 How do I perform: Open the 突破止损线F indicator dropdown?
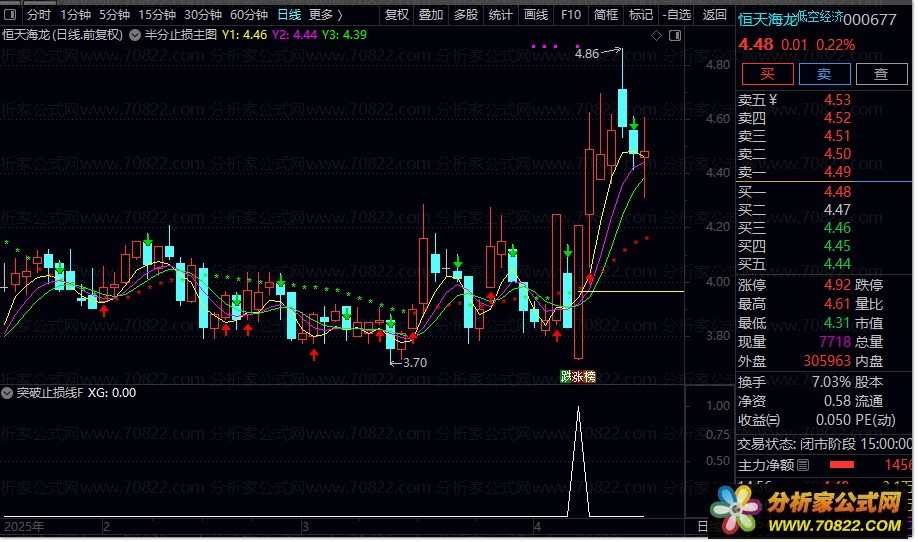coord(7,393)
